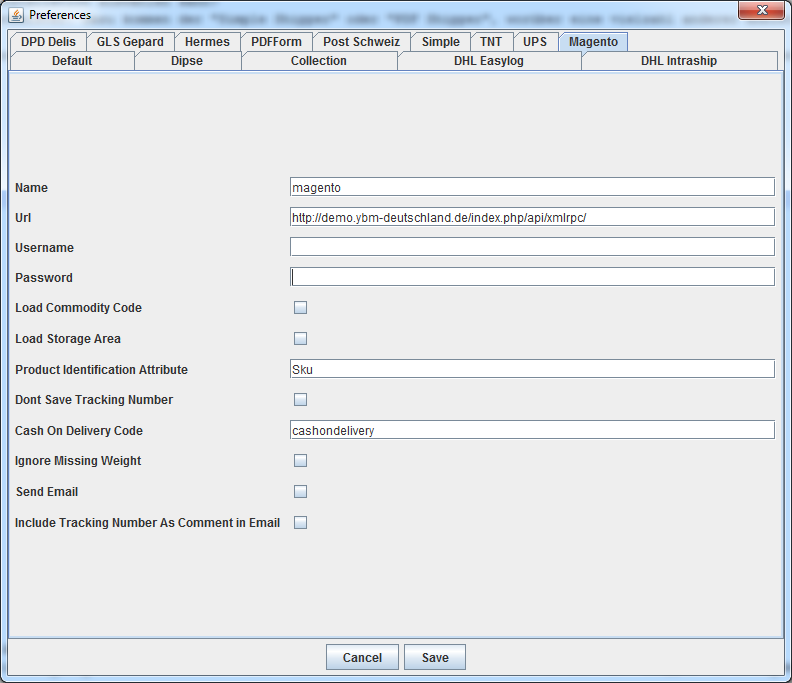Viewport: 792px width, 683px height.
Task: Click Product Identification Attribute field
Action: pos(532,369)
